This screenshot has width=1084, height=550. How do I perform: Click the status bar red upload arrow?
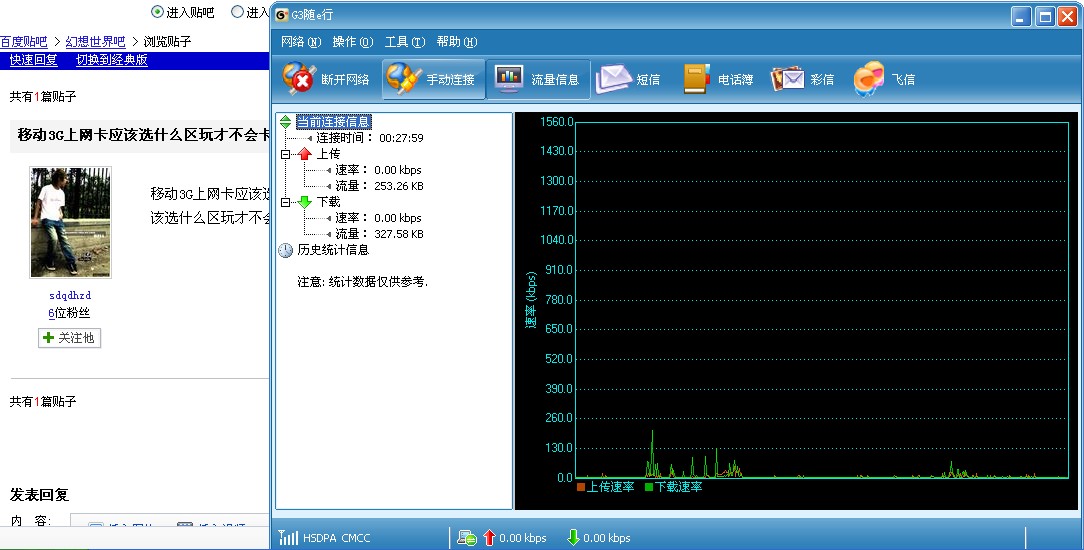489,538
